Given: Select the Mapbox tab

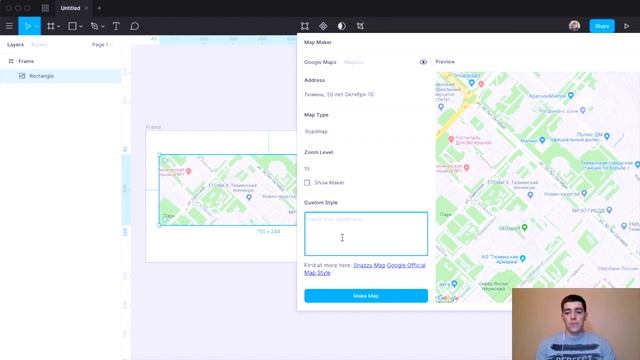Looking at the screenshot, I should [x=353, y=62].
